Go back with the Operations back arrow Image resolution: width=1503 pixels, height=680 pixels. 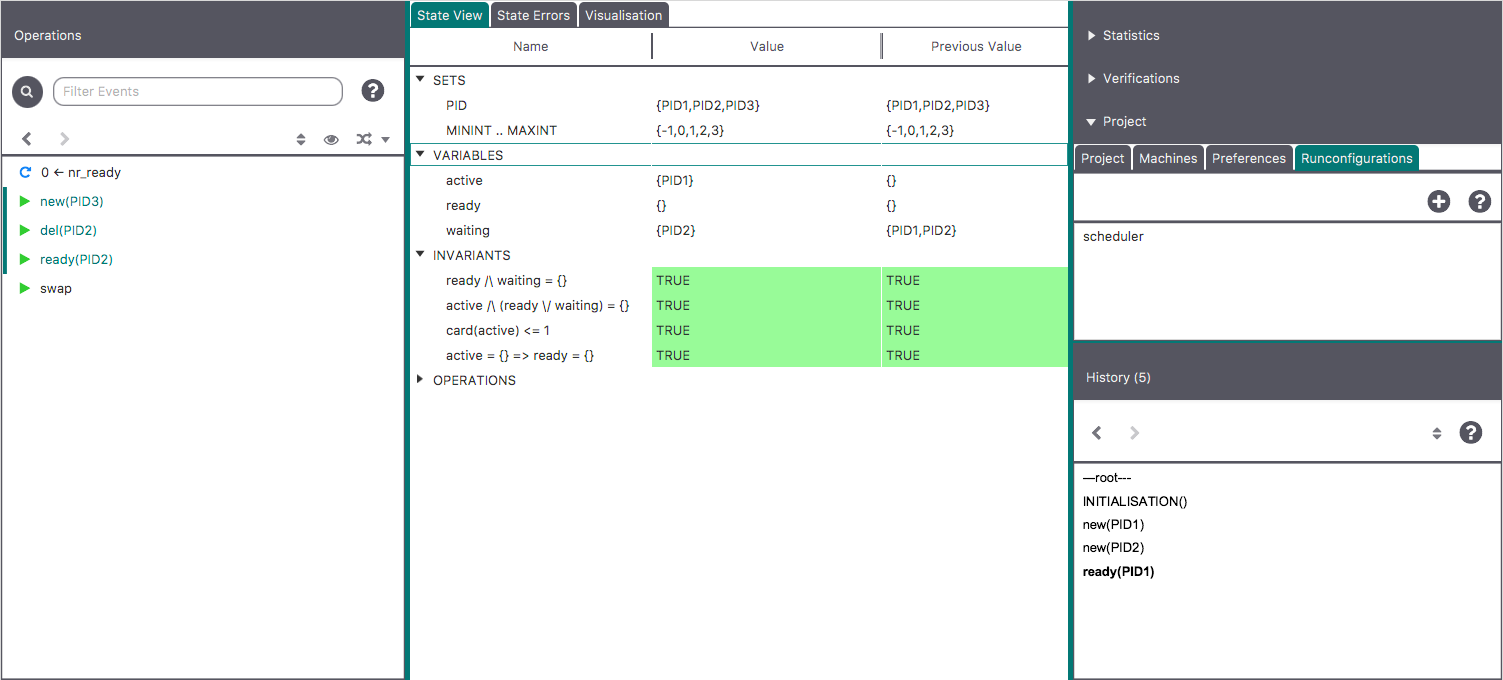point(27,139)
